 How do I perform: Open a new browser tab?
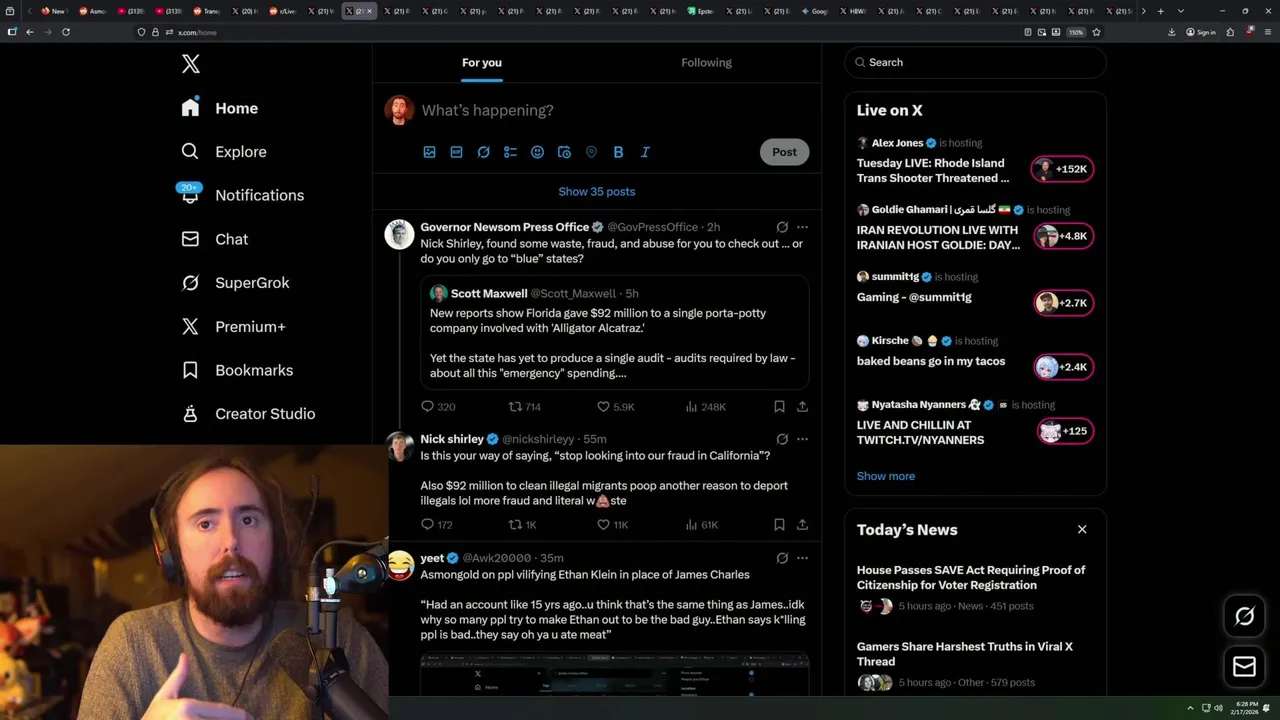click(x=1160, y=11)
